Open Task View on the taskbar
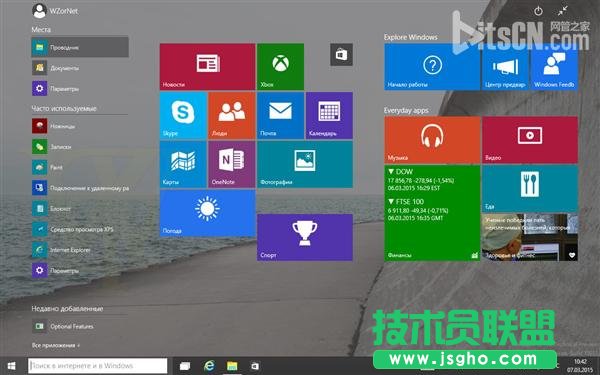 coord(185,366)
